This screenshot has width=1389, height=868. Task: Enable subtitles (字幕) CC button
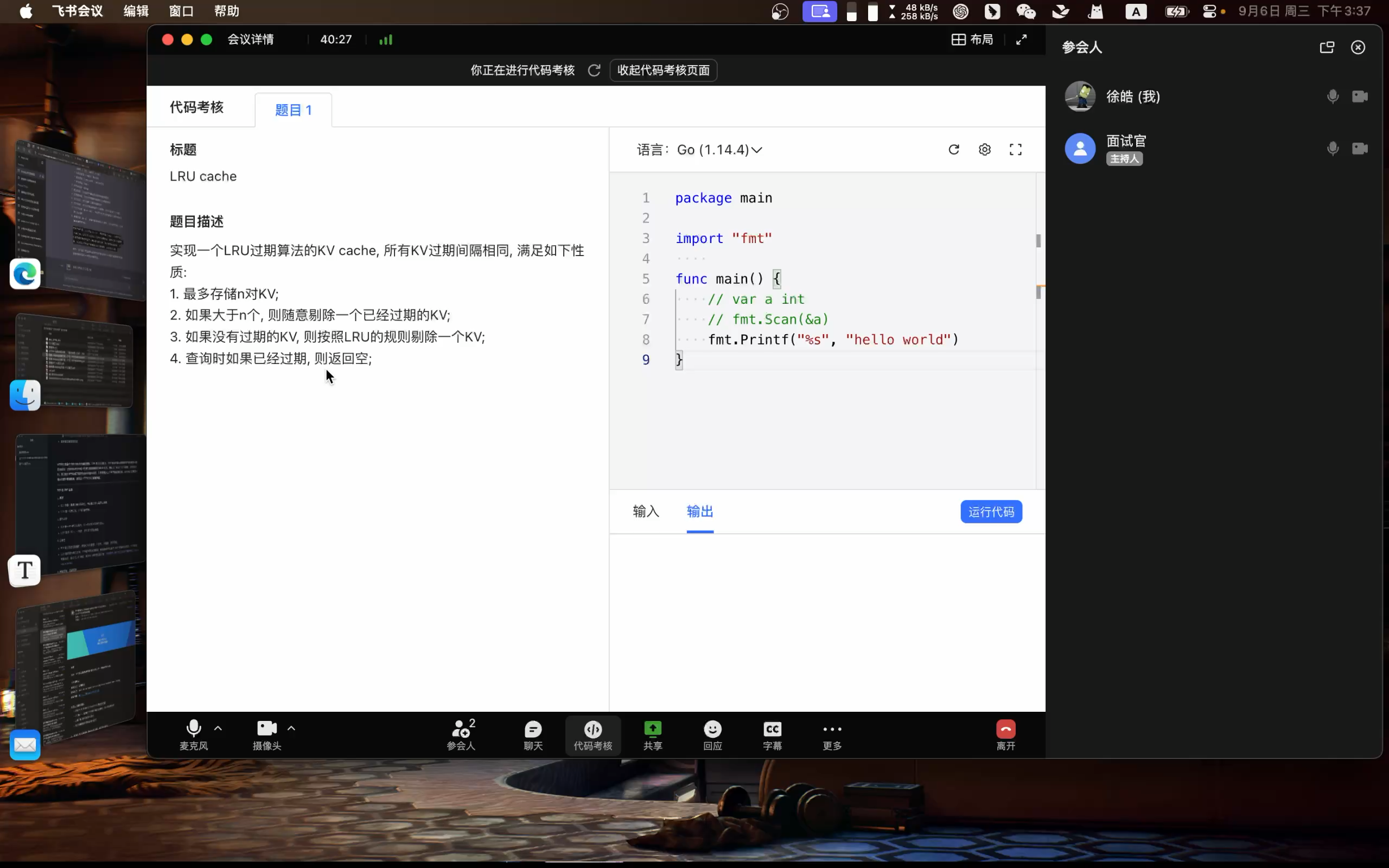pyautogui.click(x=773, y=735)
